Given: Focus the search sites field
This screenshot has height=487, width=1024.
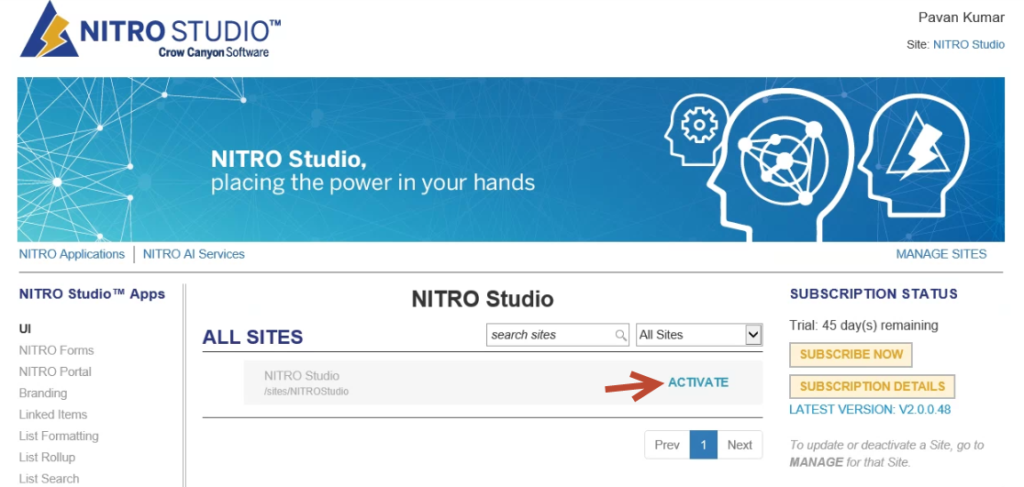Looking at the screenshot, I should (x=557, y=335).
